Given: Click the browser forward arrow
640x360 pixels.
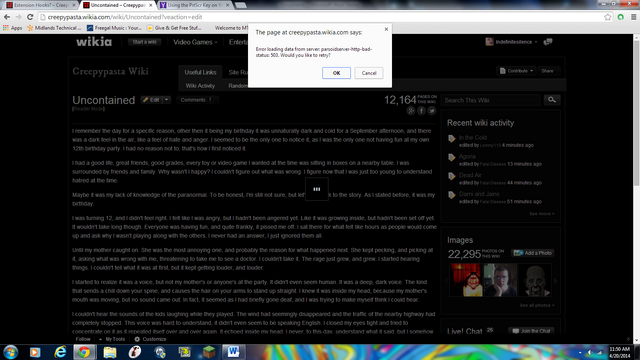Looking at the screenshot, I should point(18,17).
